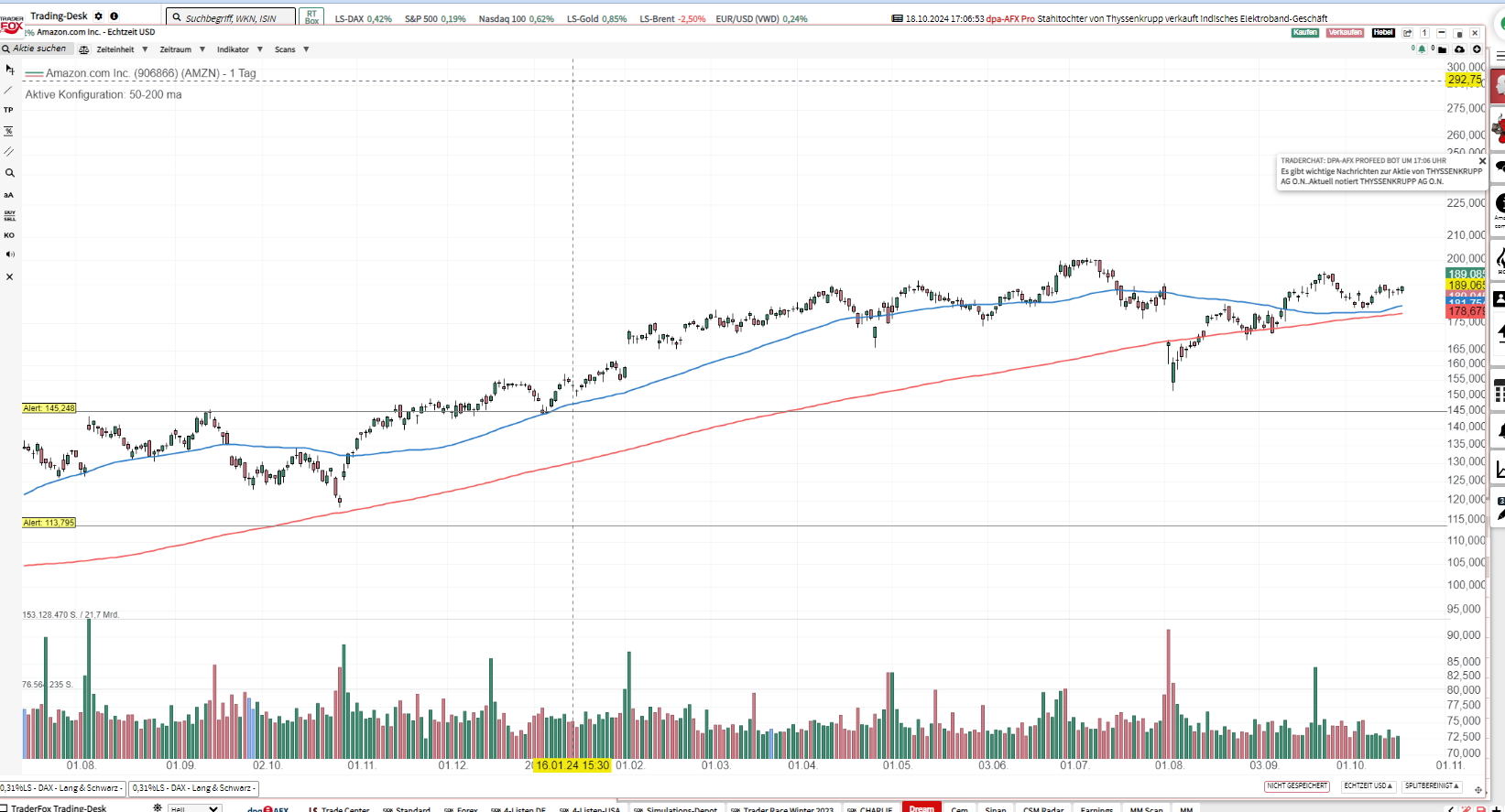Open the Hell theme selector
The height and width of the screenshot is (812, 1505).
pos(194,808)
